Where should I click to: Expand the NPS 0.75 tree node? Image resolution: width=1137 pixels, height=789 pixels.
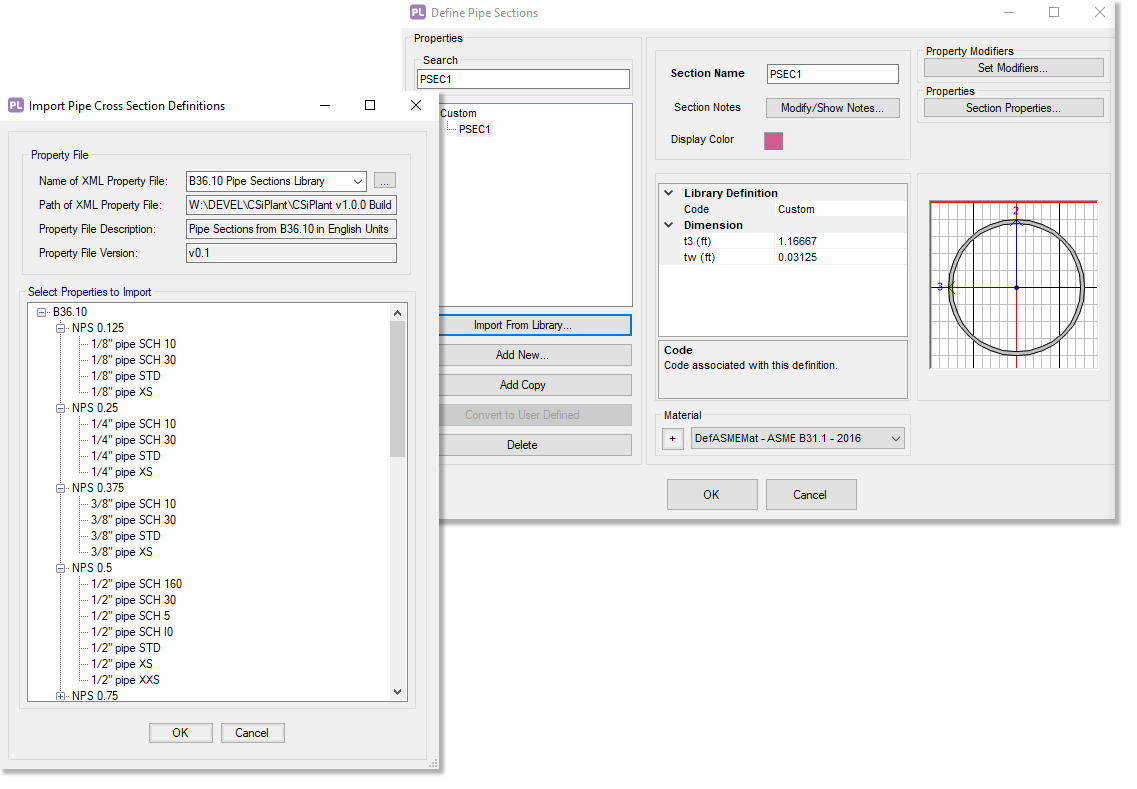(61, 696)
